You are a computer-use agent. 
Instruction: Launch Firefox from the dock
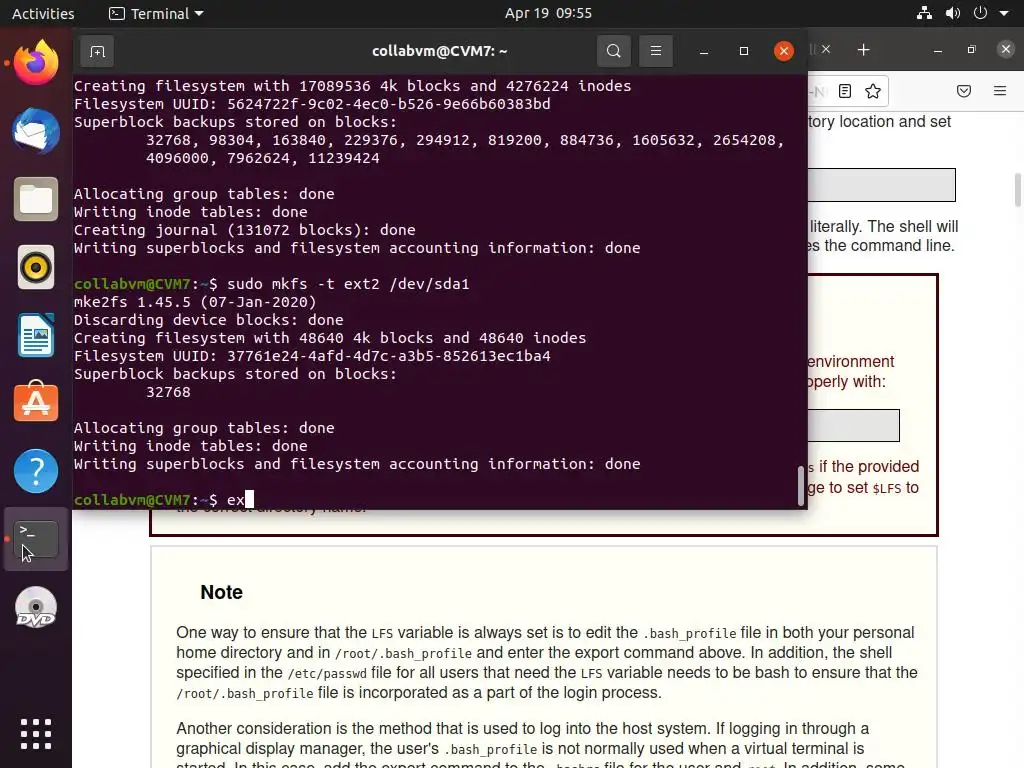pos(36,63)
